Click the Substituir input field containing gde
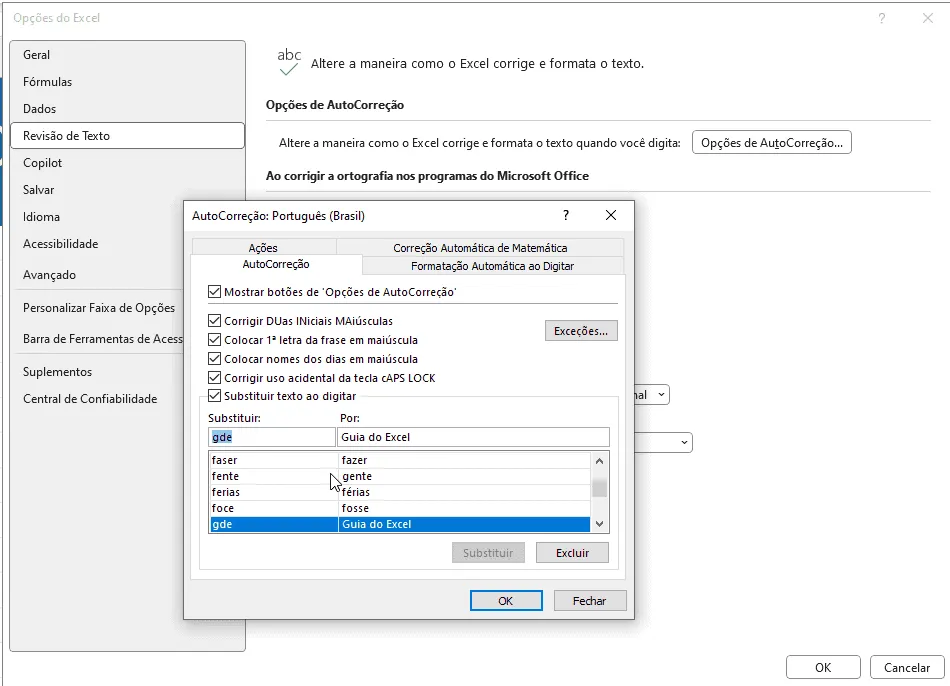 point(271,437)
